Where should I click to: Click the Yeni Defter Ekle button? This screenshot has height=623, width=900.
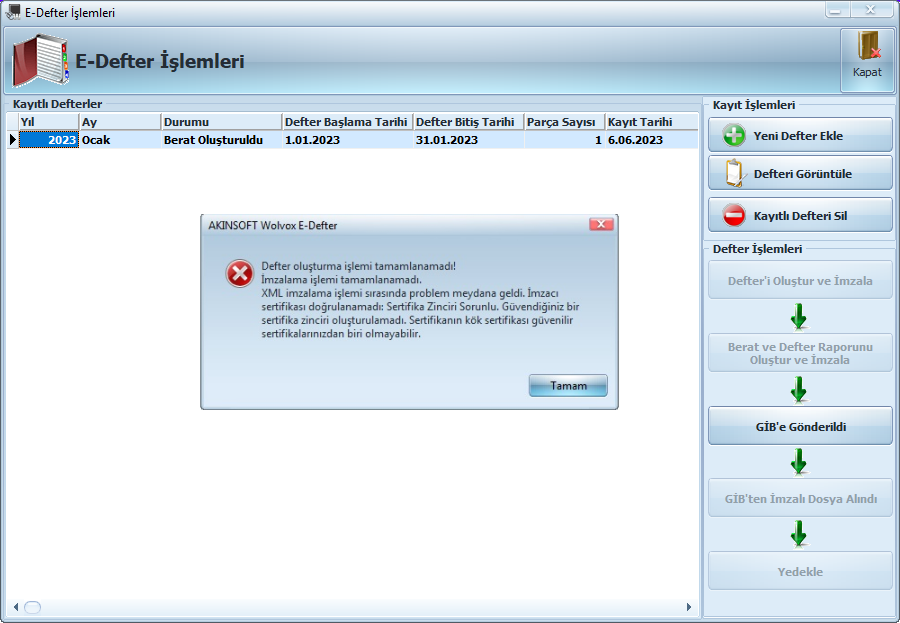click(x=800, y=136)
